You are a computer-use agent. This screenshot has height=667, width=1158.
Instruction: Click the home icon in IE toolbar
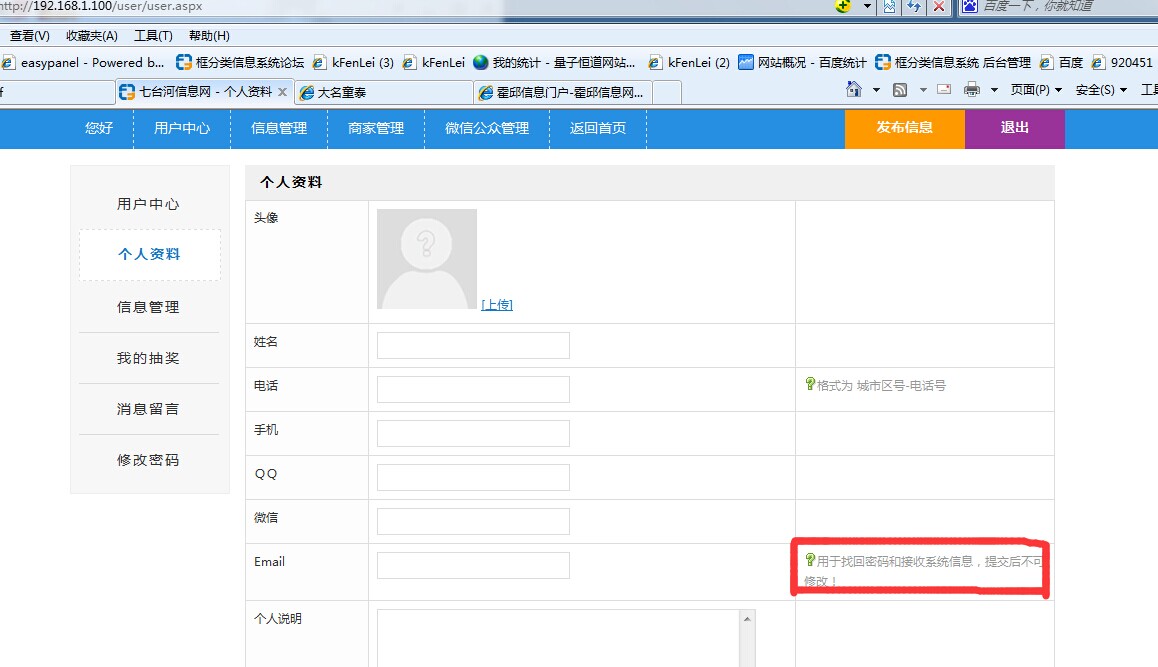[853, 90]
